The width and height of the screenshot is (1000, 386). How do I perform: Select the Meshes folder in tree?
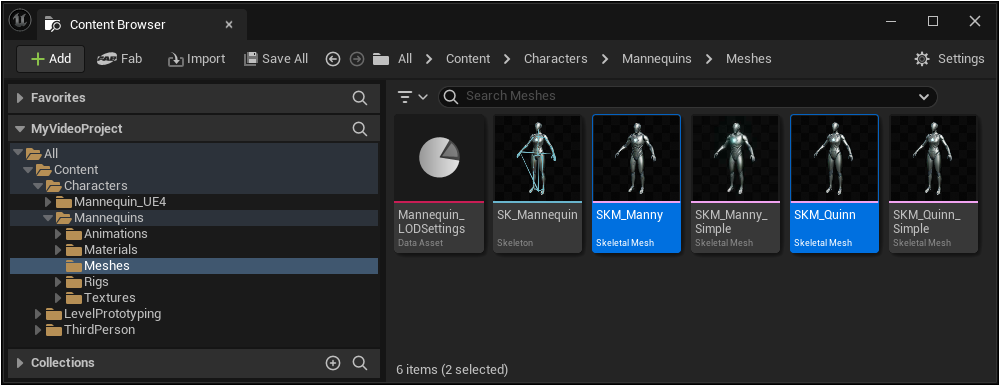[194, 266]
